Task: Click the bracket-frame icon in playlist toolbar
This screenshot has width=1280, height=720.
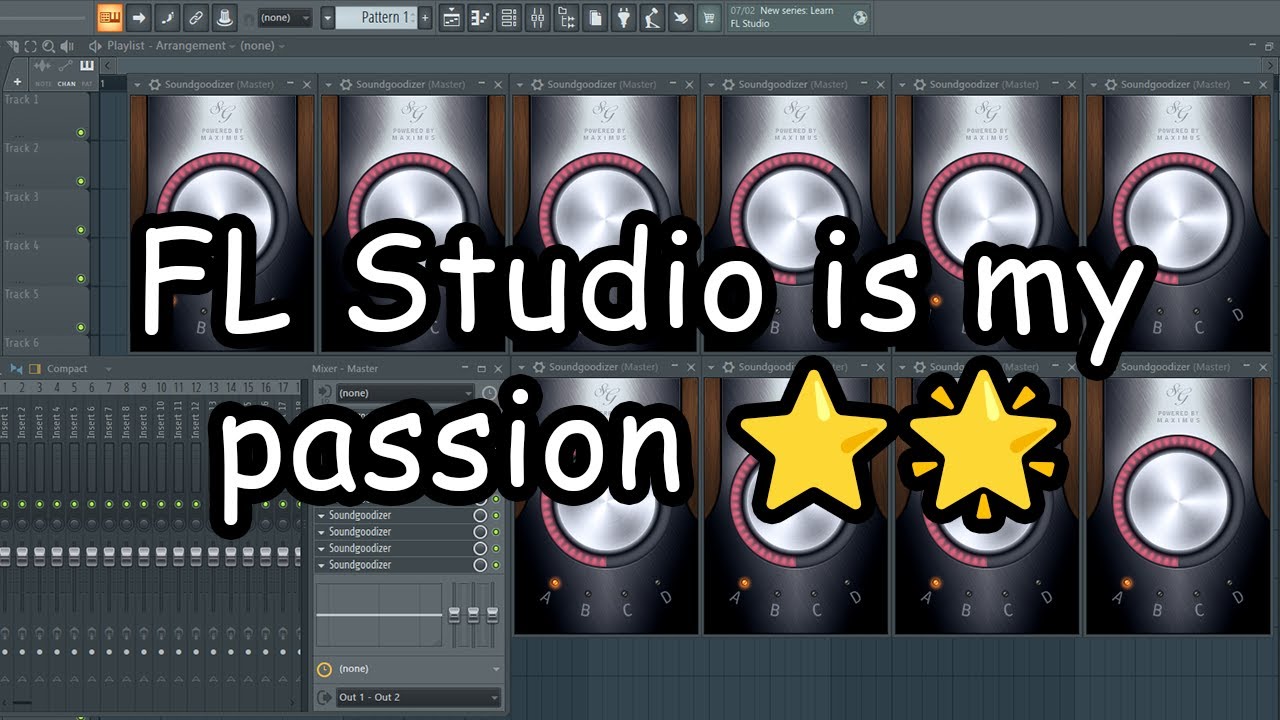Action: (x=31, y=46)
